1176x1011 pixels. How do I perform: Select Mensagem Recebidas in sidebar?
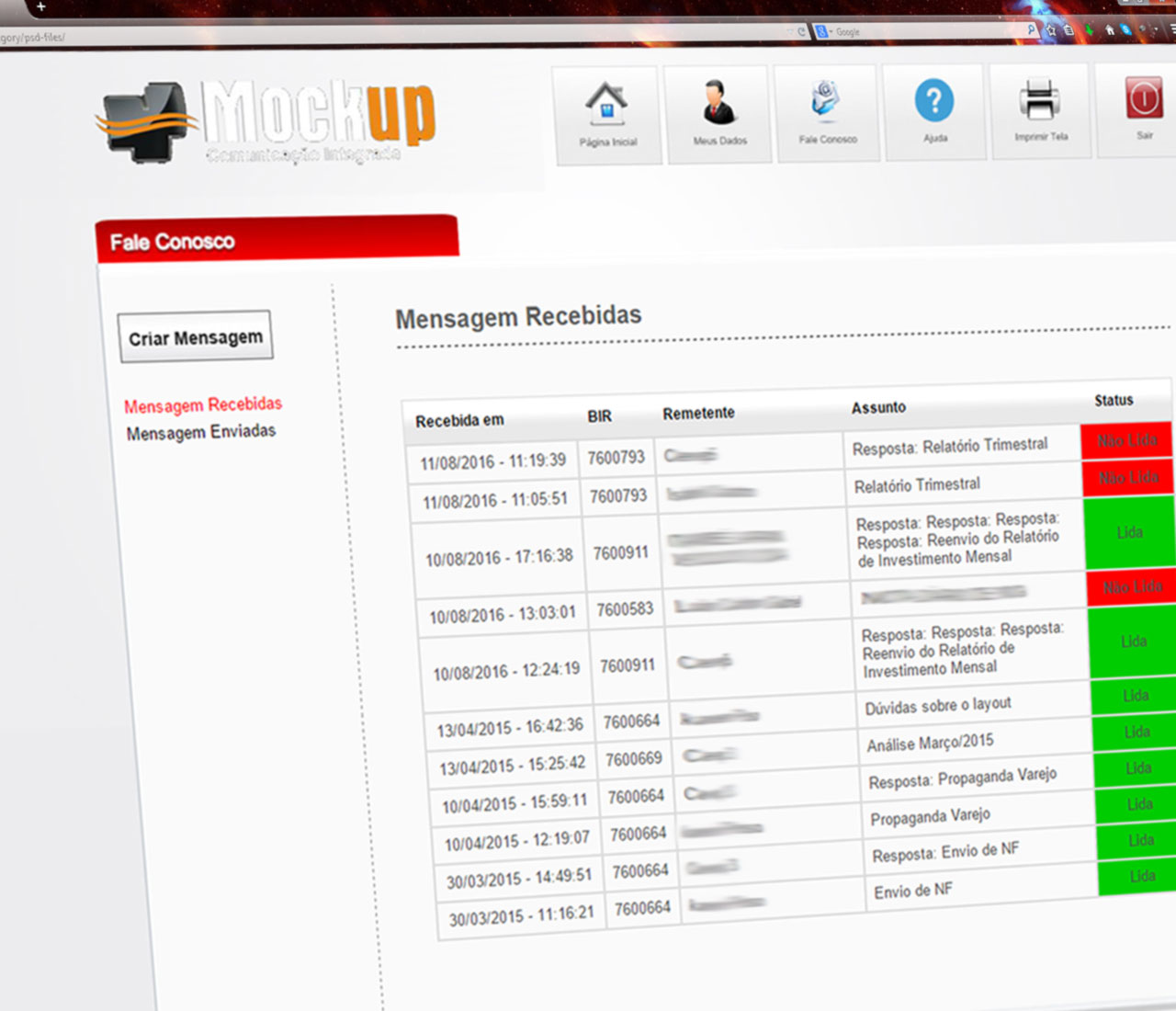tap(203, 404)
